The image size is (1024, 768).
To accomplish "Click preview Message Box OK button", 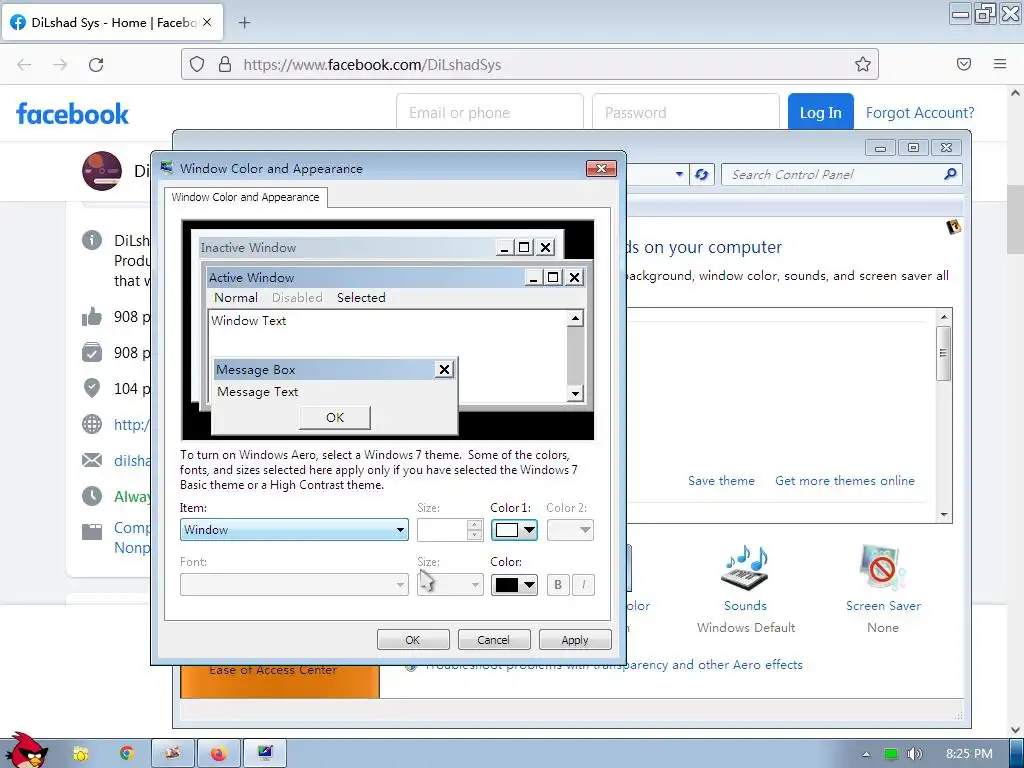I will pos(334,417).
